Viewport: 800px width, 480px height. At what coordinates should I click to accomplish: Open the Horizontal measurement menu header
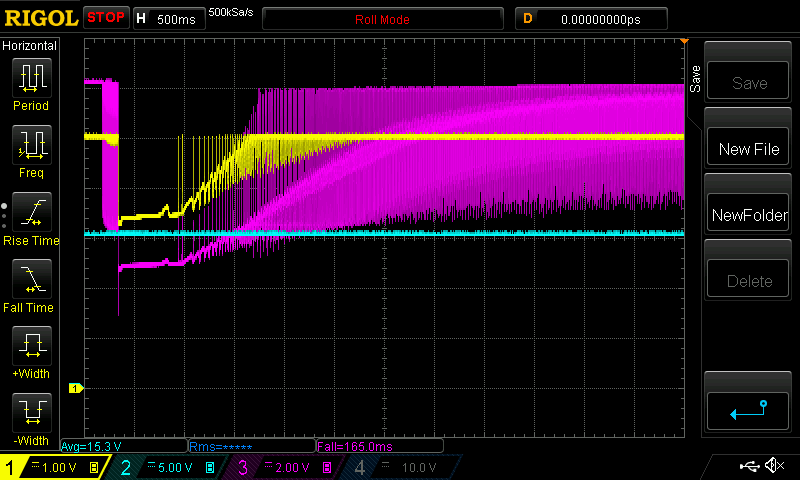pyautogui.click(x=30, y=46)
